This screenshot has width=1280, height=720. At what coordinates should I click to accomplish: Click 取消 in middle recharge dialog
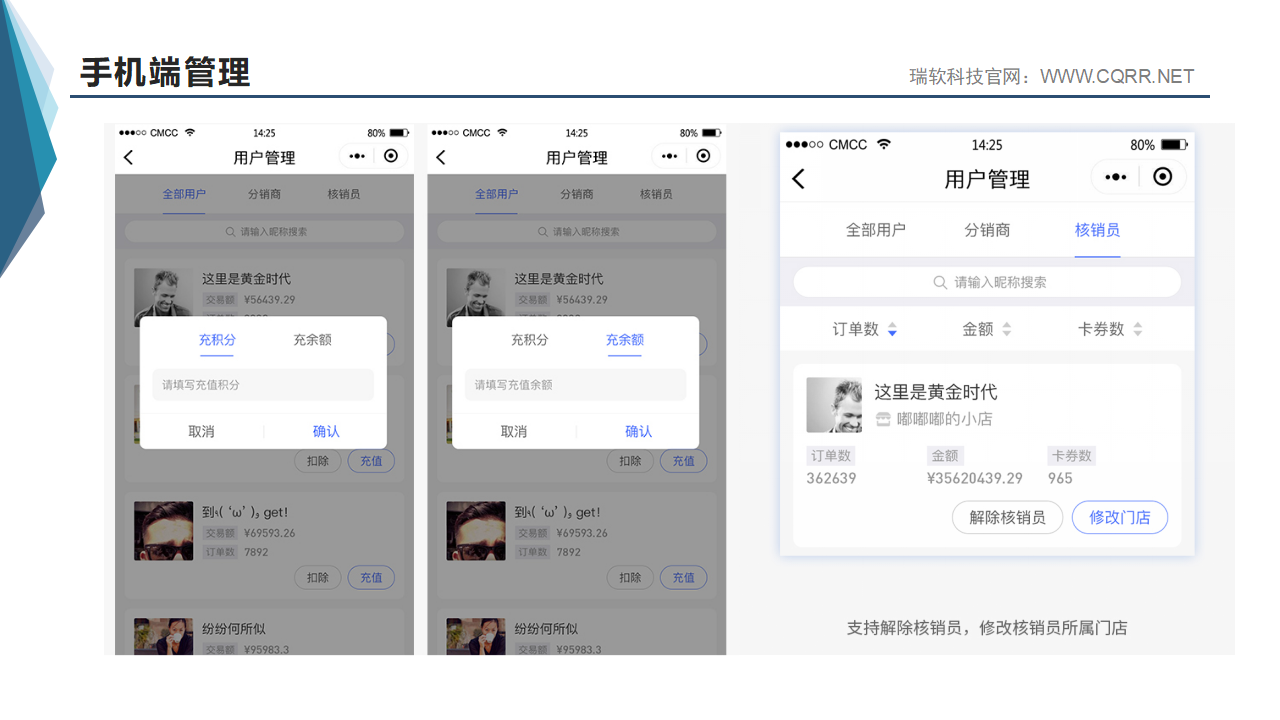click(x=514, y=432)
